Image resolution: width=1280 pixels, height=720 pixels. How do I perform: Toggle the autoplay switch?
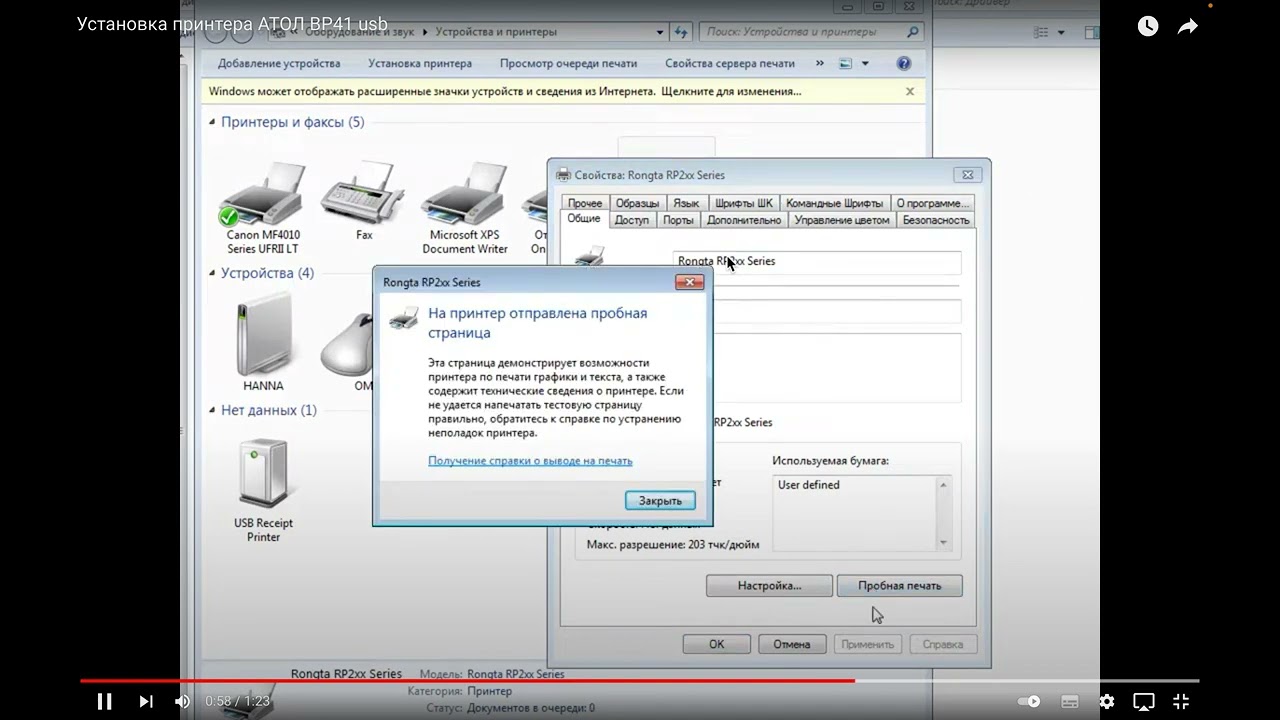[1029, 702]
